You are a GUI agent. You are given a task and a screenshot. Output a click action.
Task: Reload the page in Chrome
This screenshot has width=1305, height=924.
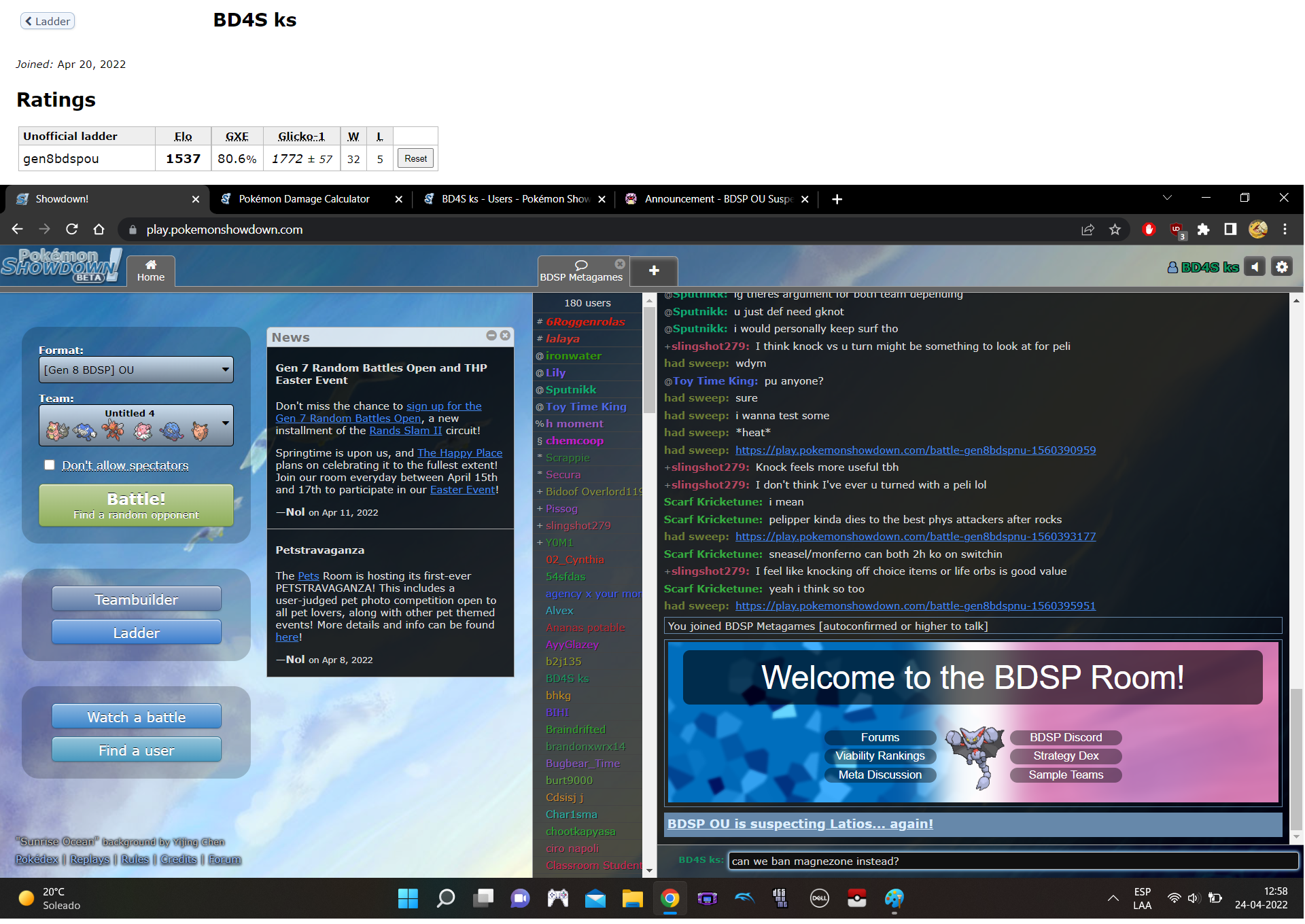[x=71, y=229]
